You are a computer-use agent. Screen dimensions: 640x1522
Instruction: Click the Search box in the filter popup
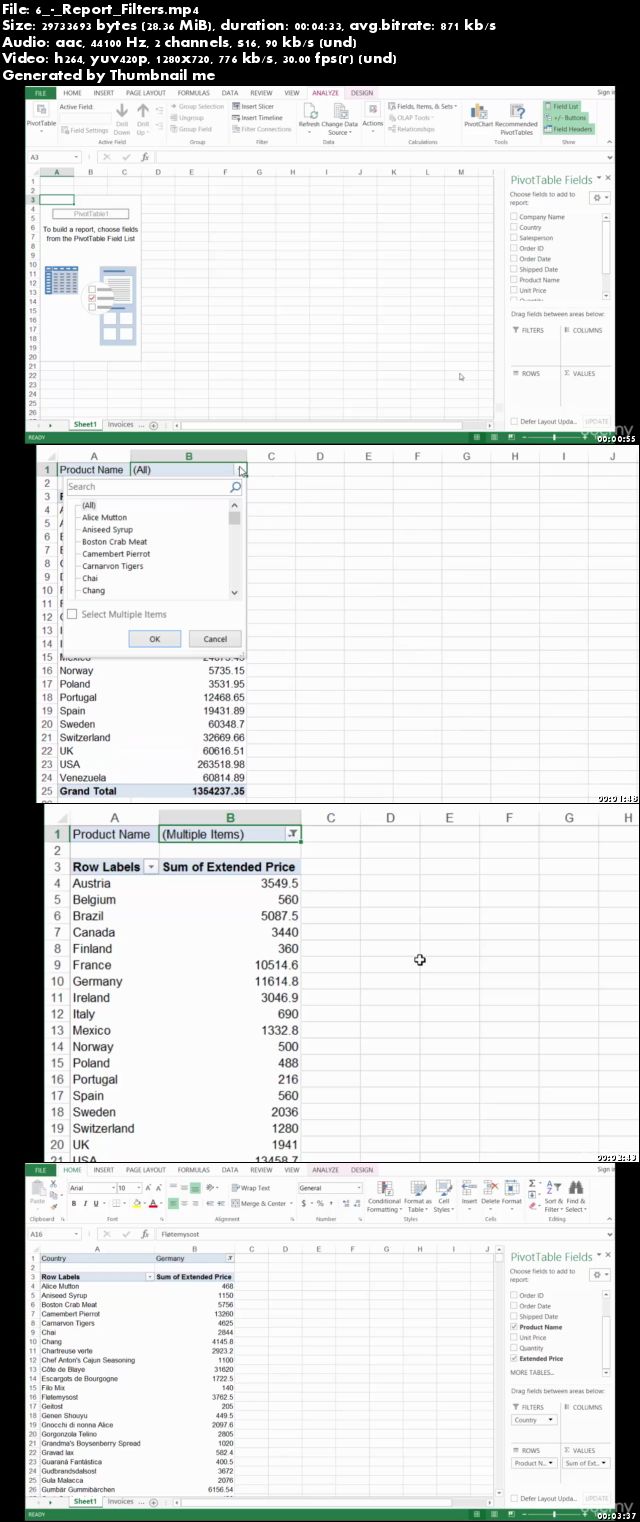[x=154, y=487]
